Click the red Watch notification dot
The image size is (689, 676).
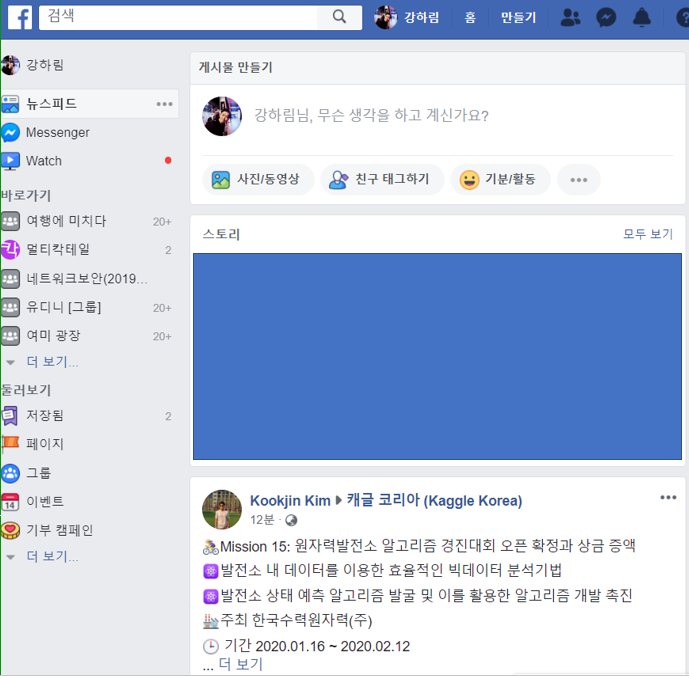168,160
